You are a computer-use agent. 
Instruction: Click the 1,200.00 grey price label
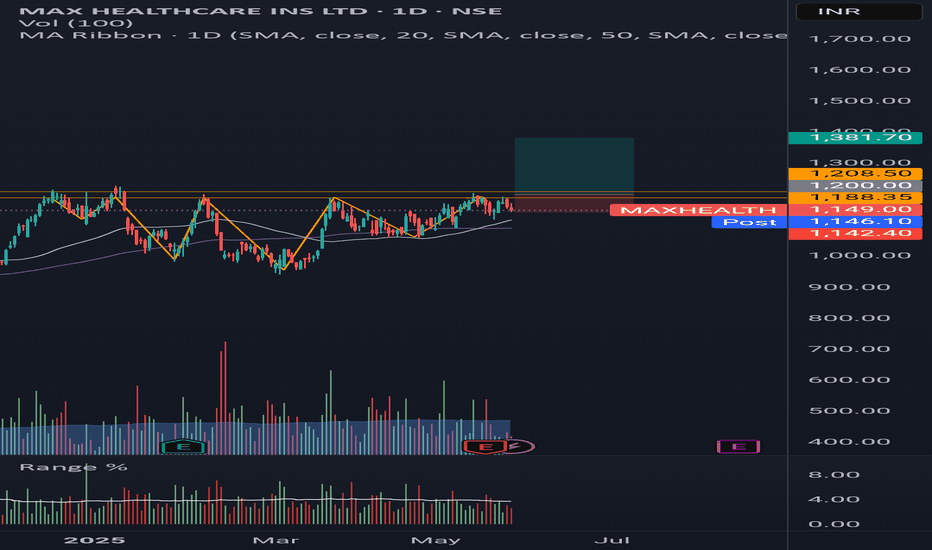tap(855, 186)
